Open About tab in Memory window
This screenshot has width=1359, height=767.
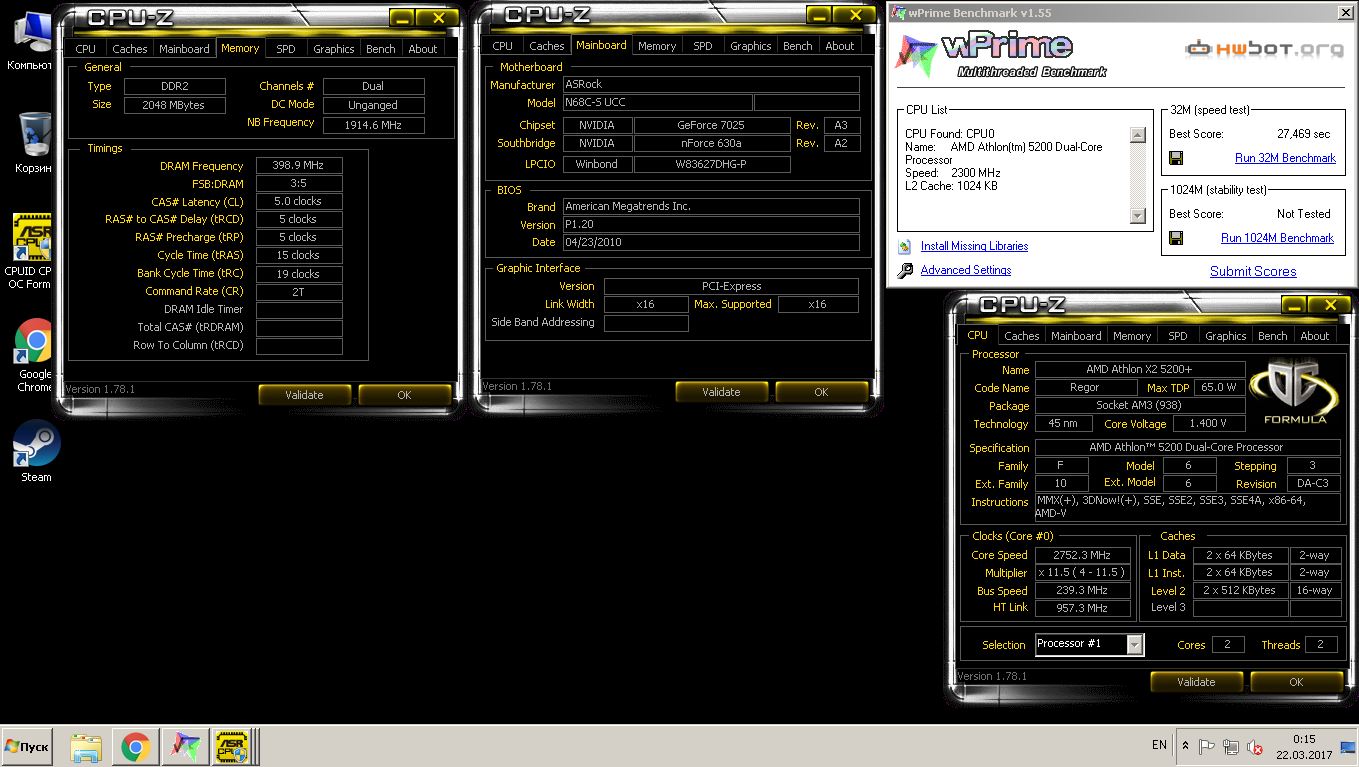423,49
